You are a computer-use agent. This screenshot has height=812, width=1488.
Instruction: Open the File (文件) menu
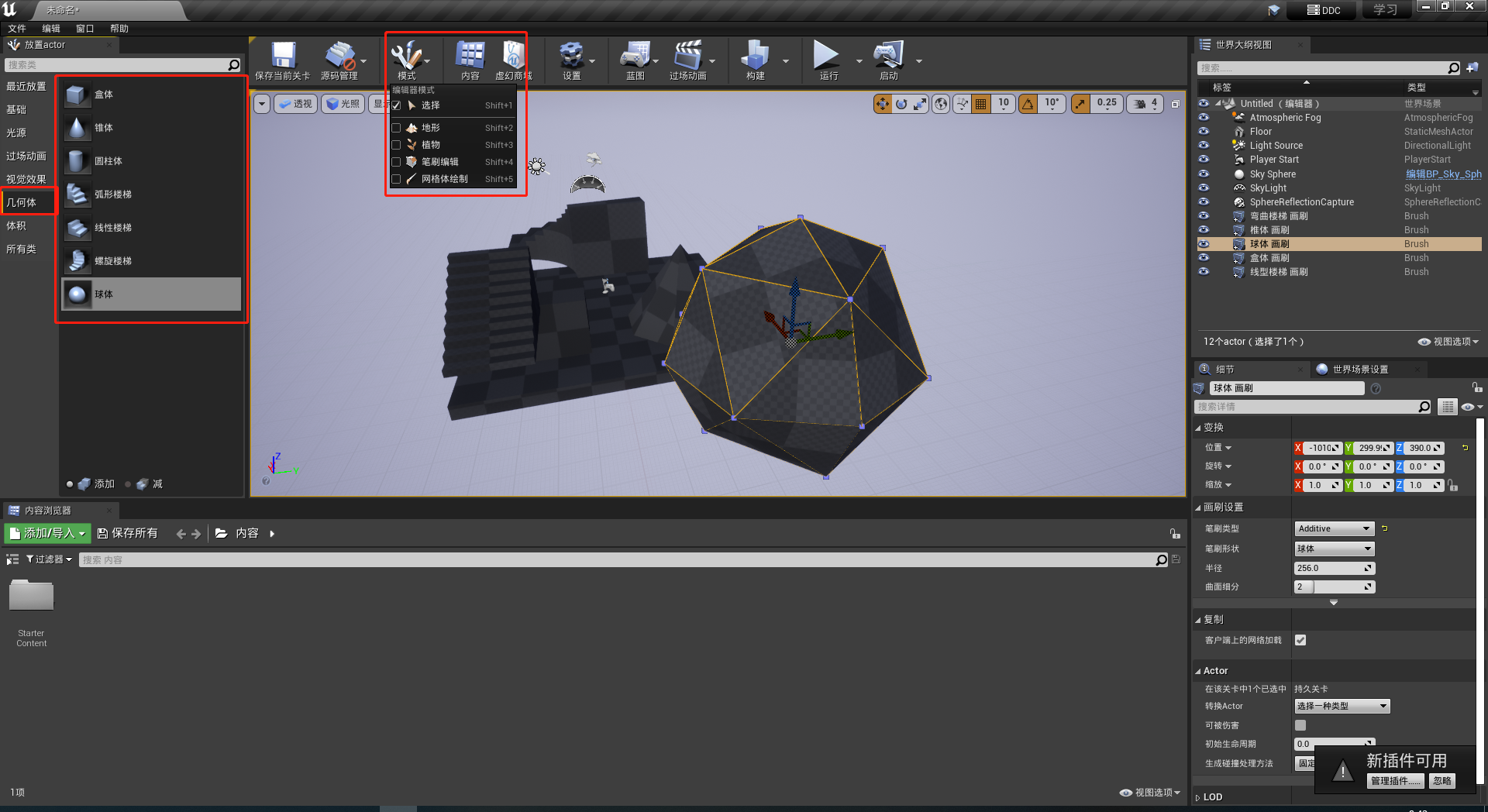(x=17, y=29)
